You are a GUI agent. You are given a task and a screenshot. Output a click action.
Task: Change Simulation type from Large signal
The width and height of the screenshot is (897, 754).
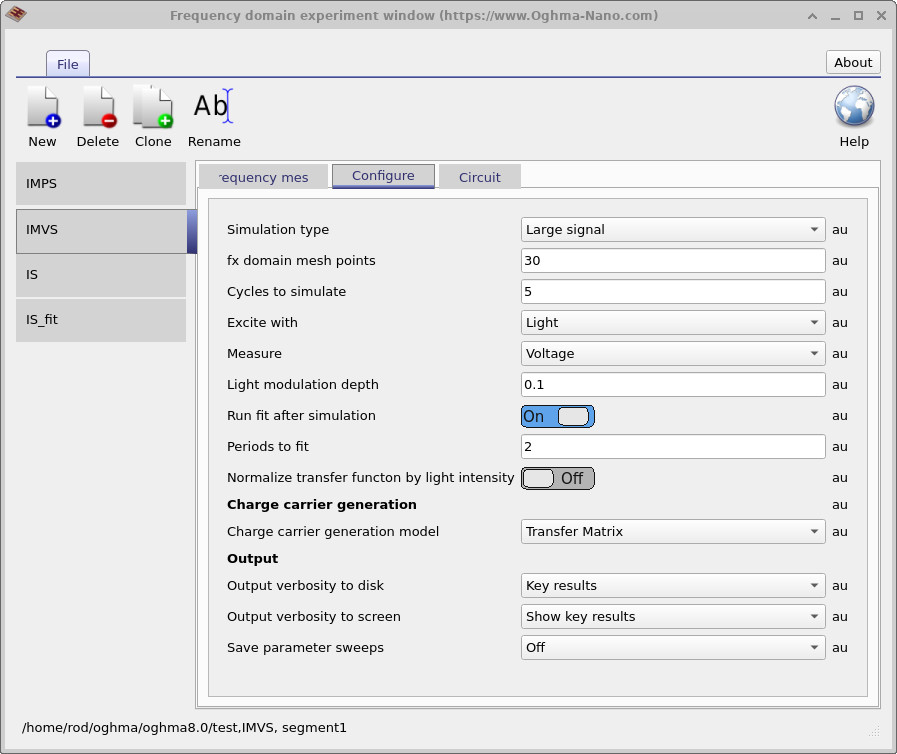(672, 229)
